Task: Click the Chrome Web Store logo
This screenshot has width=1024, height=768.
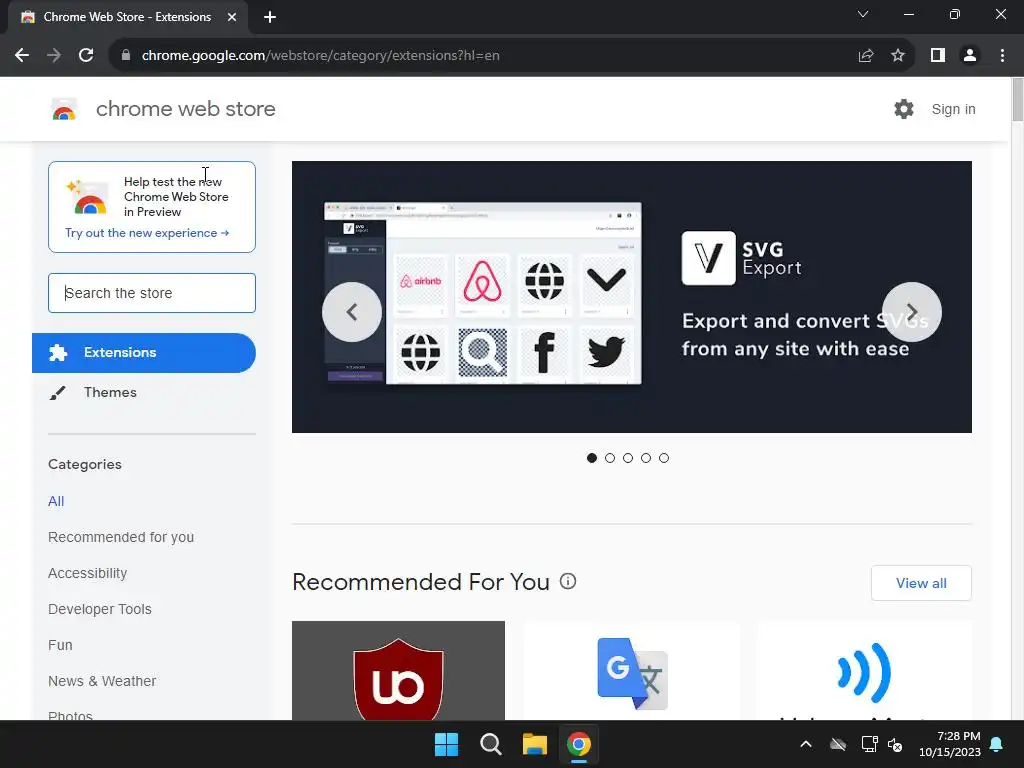Action: click(64, 109)
